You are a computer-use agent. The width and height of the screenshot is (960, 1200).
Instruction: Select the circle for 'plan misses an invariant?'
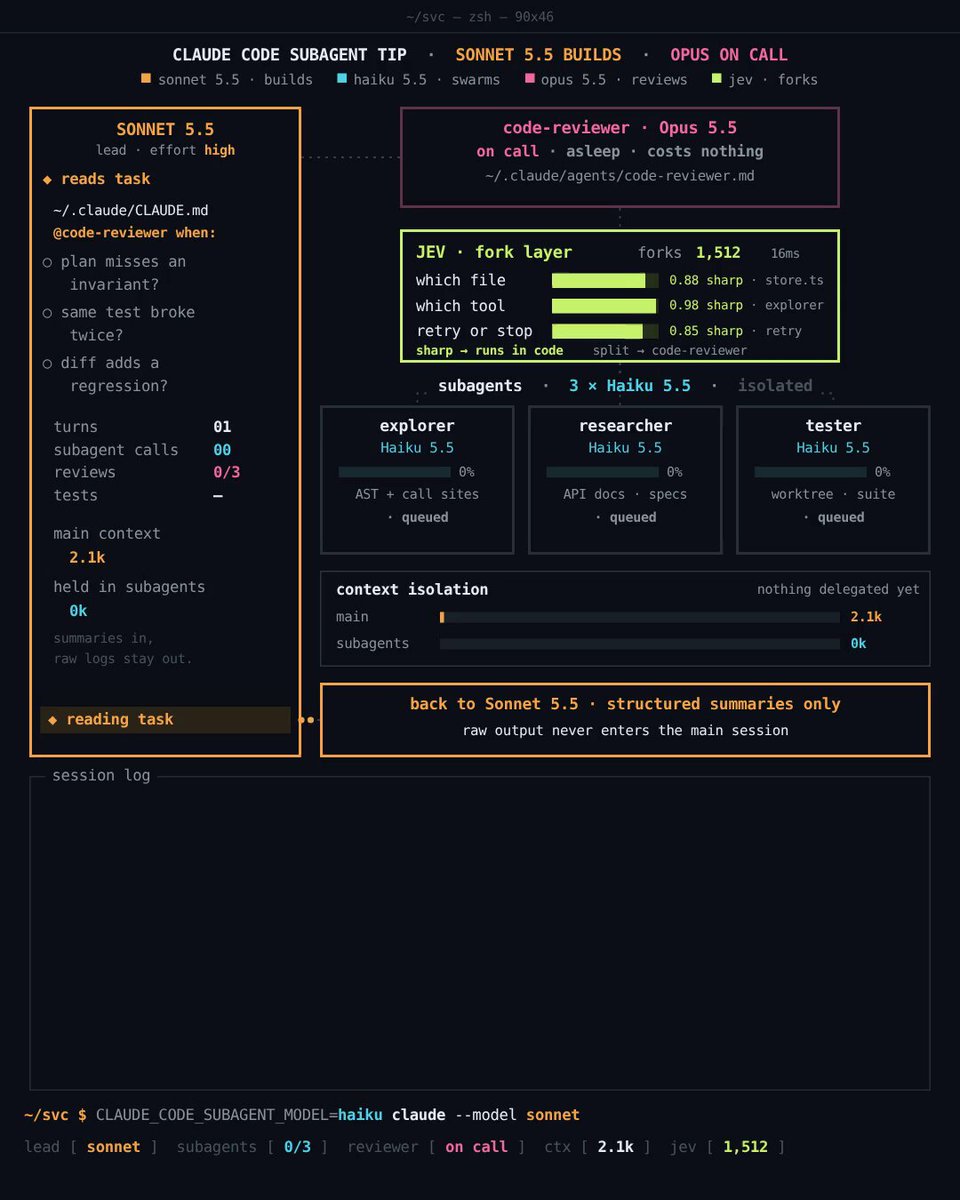click(47, 262)
